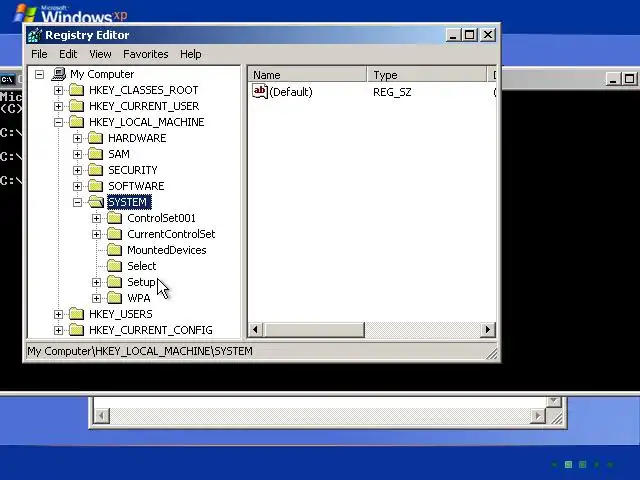Expand the HARDWARE key
This screenshot has height=480, width=640.
coord(78,138)
